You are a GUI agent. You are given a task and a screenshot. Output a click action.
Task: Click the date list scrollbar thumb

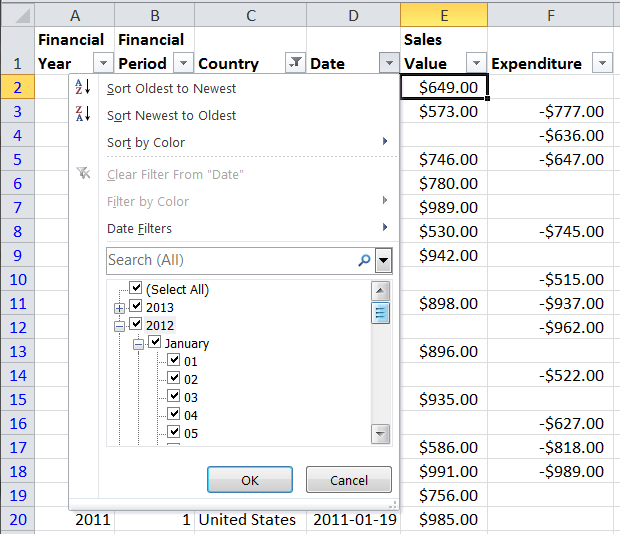[380, 313]
